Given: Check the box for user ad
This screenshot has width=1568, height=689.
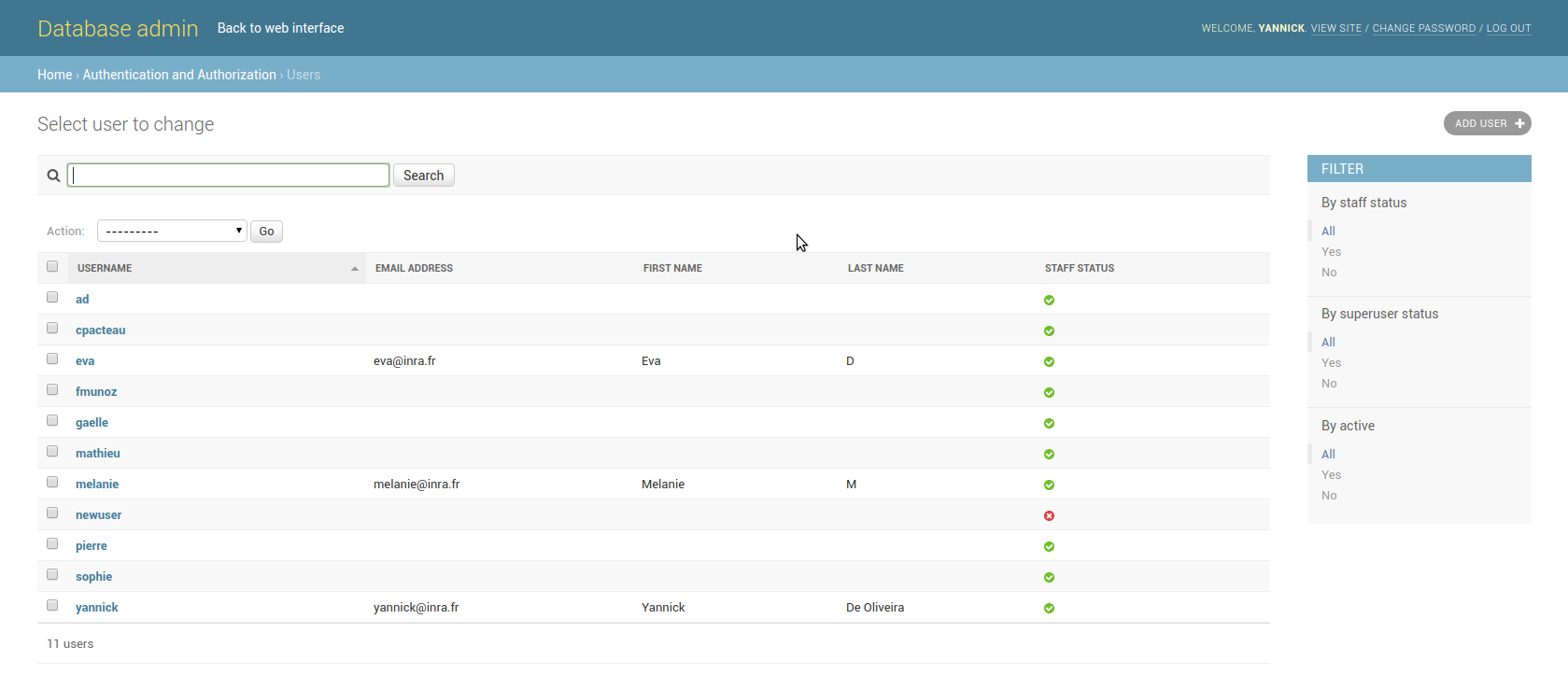Looking at the screenshot, I should [52, 297].
